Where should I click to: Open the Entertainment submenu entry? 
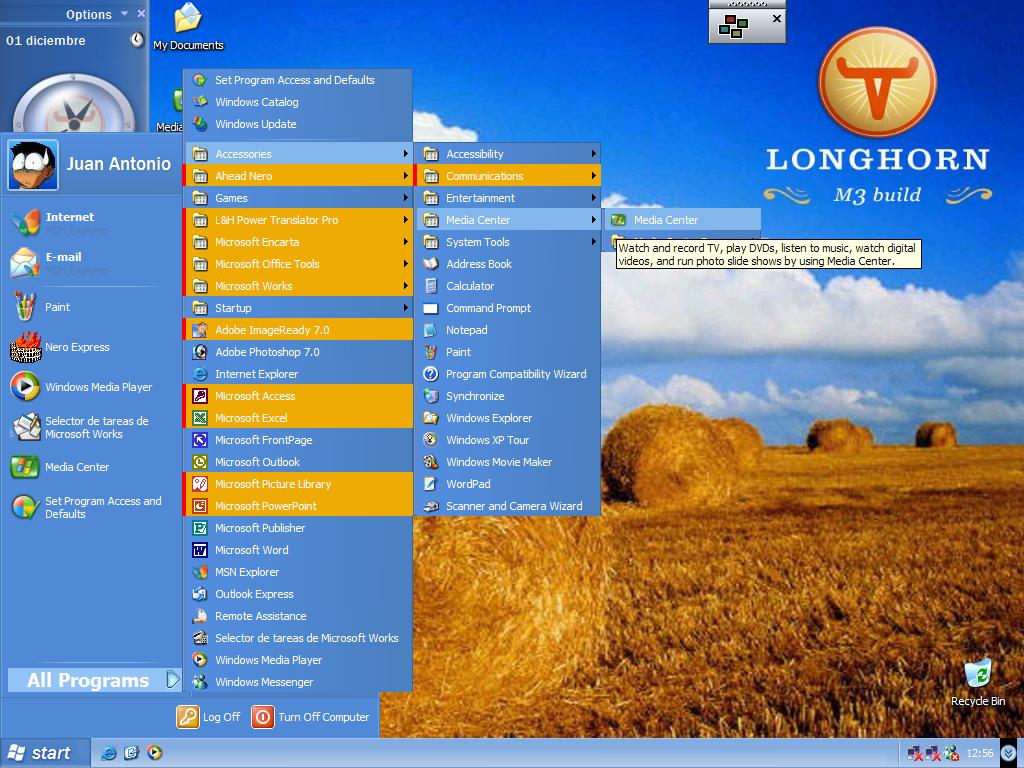[508, 198]
